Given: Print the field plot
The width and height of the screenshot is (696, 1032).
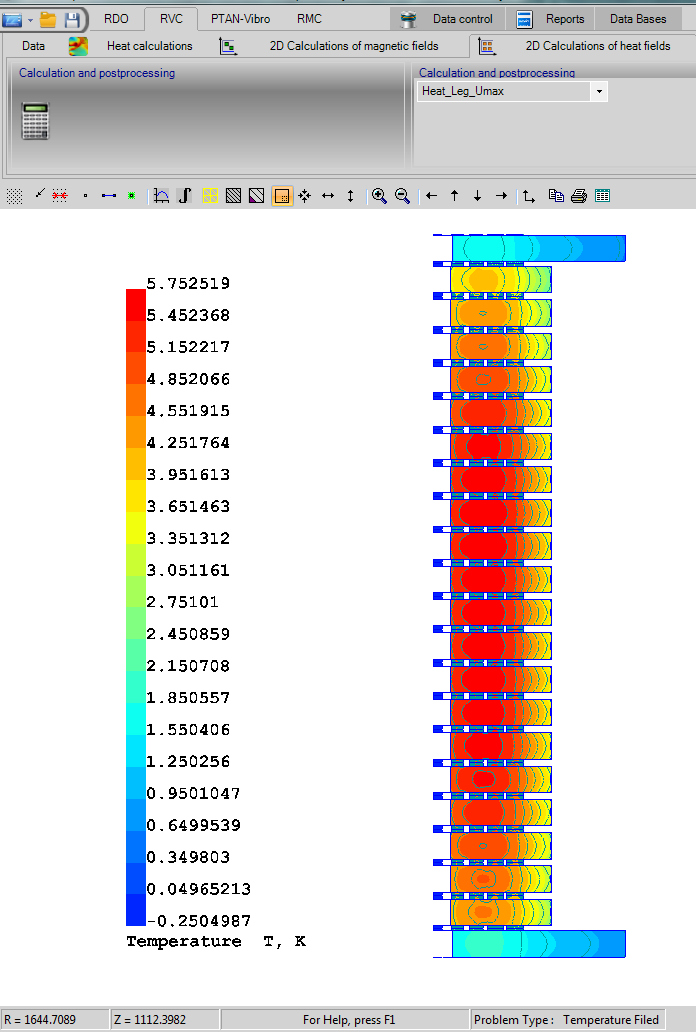Looking at the screenshot, I should [579, 195].
